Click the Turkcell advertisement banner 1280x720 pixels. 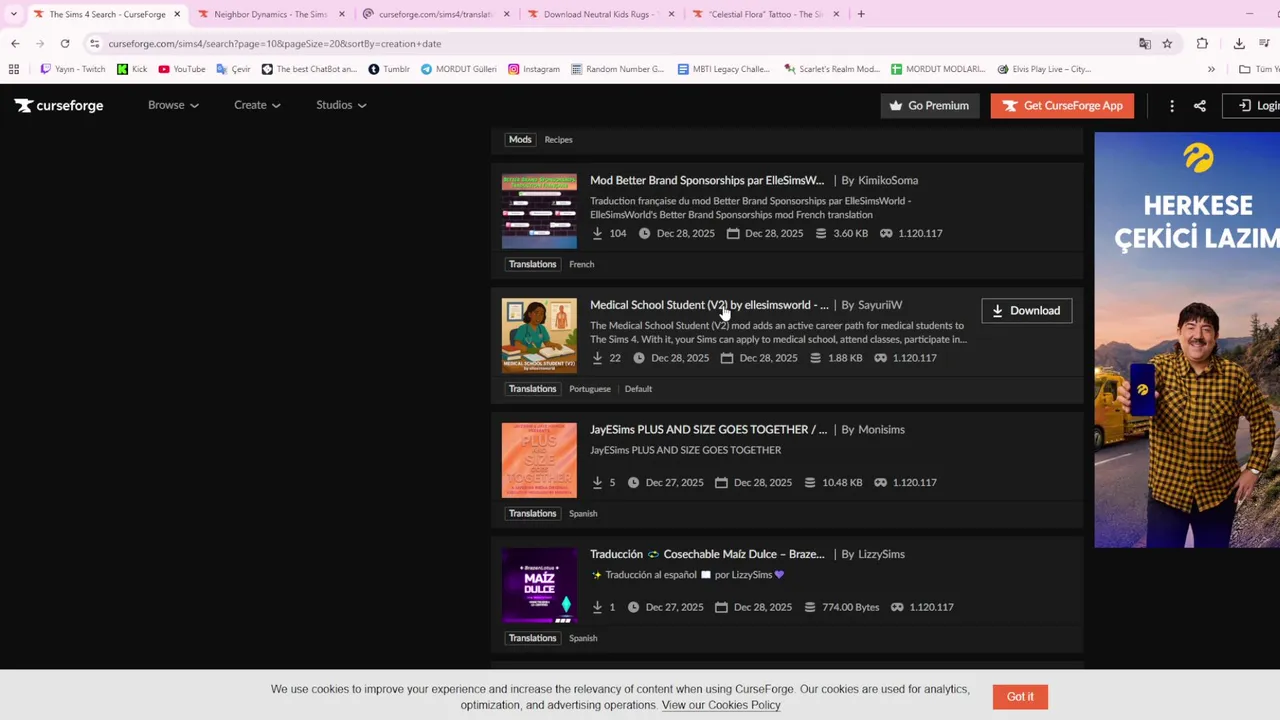[x=1187, y=340]
